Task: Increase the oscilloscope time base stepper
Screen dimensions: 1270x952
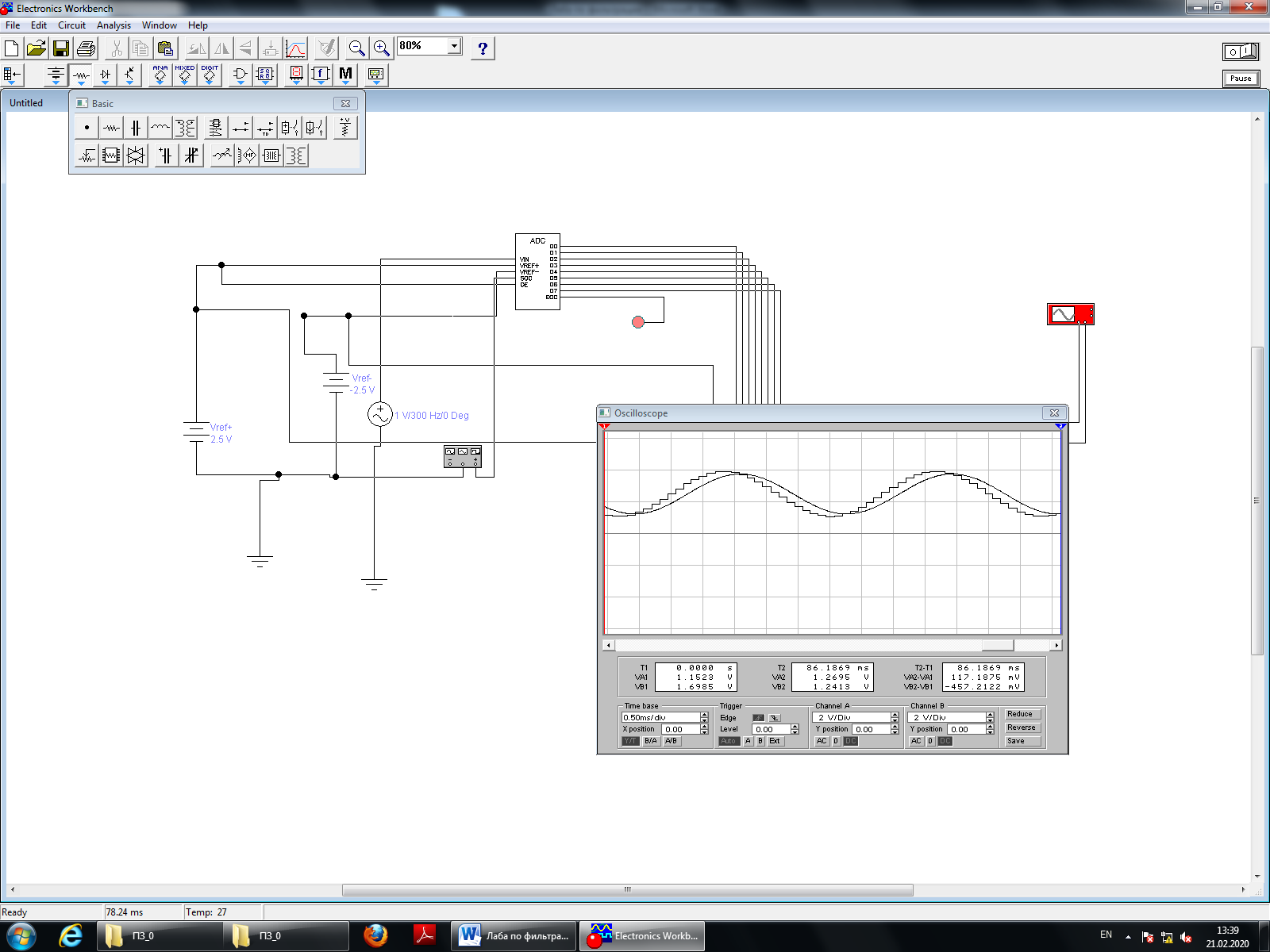Action: 704,715
